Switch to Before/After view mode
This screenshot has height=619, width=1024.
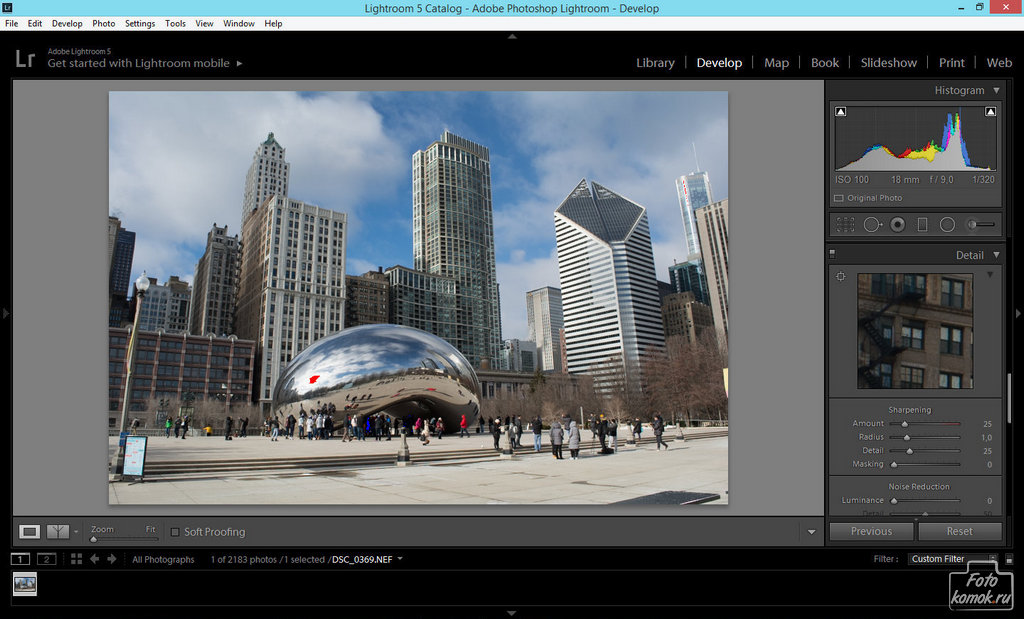[57, 532]
